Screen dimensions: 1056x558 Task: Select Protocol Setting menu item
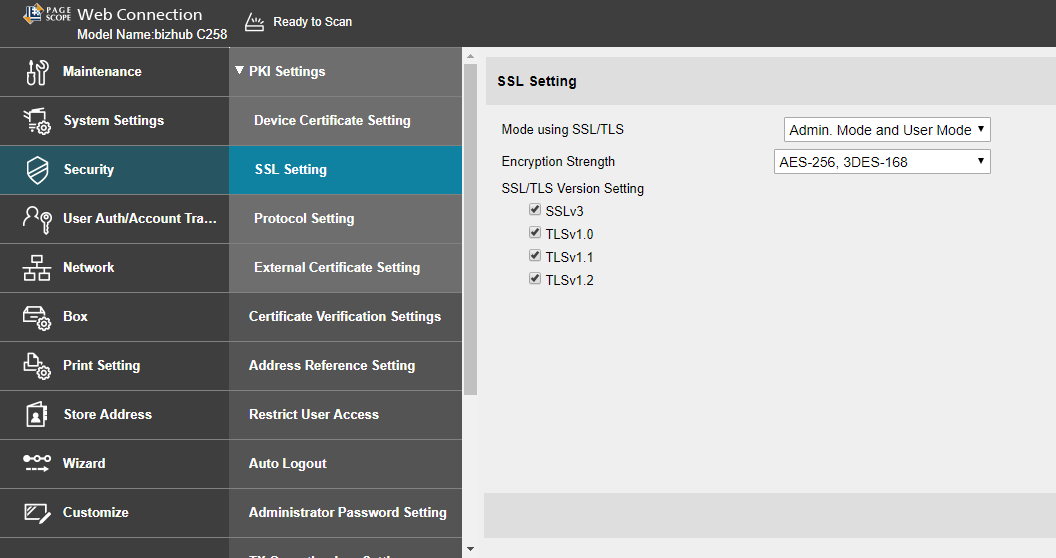click(304, 219)
